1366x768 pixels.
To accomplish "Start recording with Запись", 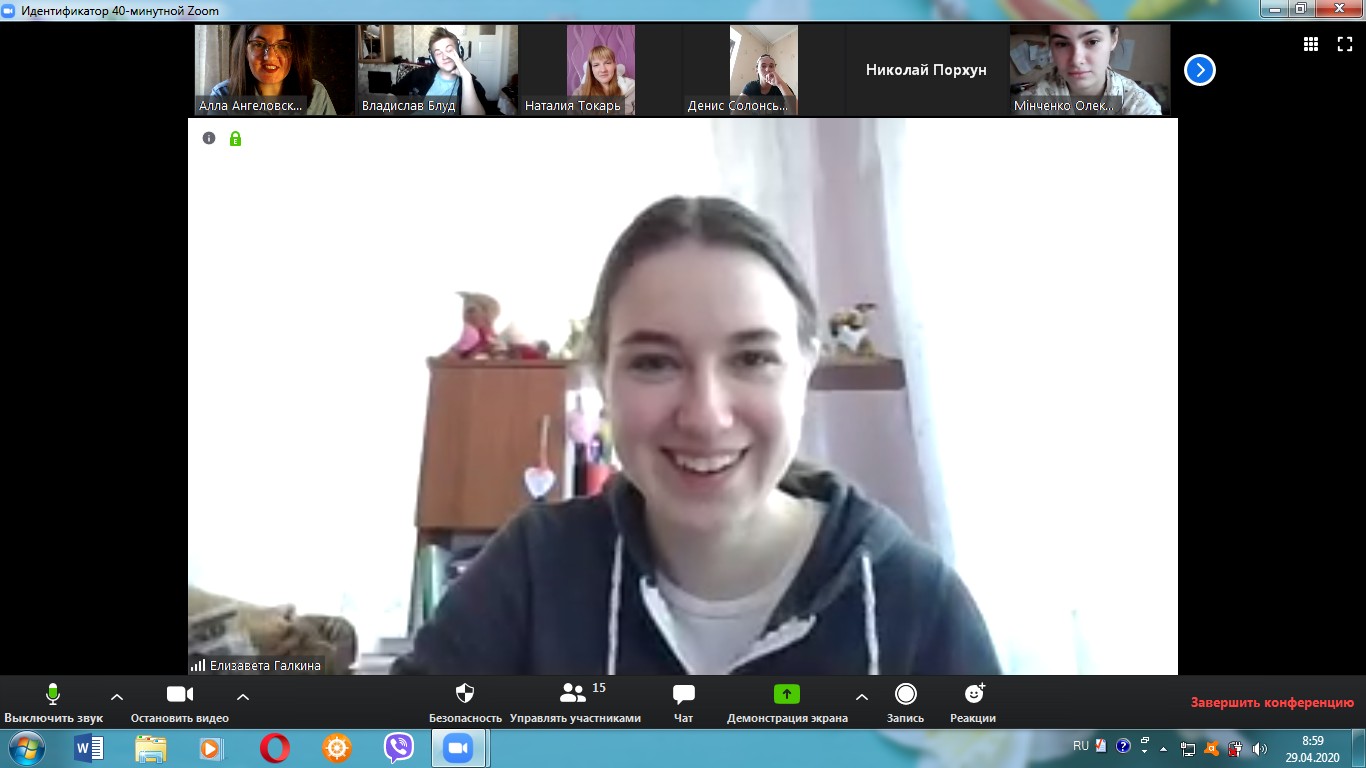I will 905,703.
